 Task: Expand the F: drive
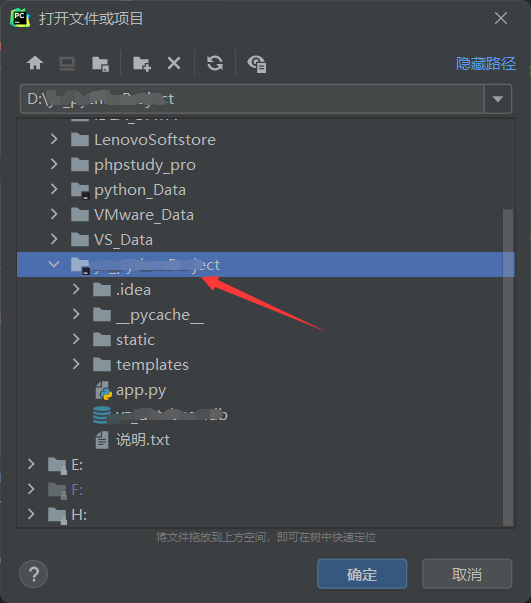[31, 489]
